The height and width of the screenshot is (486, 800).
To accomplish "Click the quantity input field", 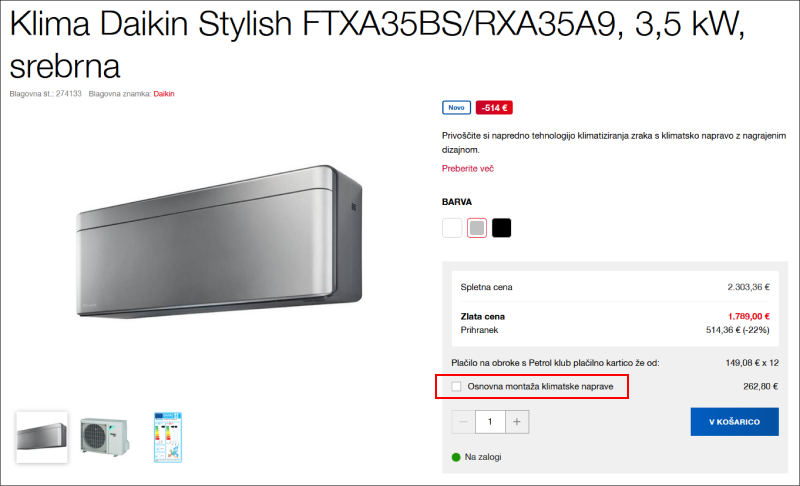I will tap(490, 422).
